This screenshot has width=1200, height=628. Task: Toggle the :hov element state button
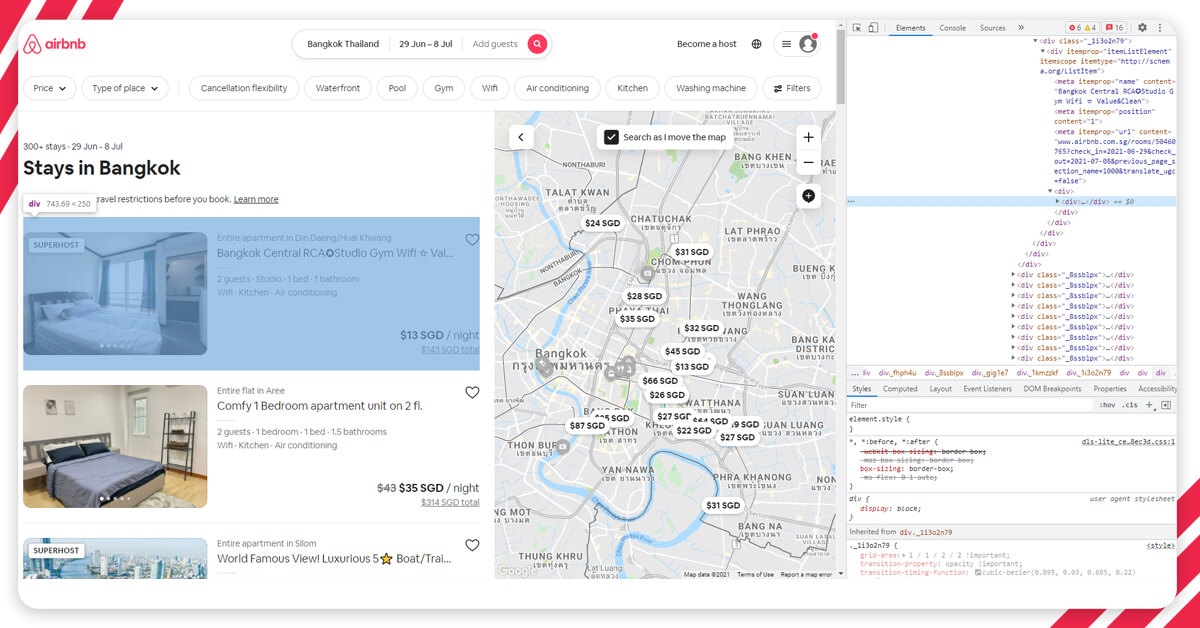coord(1107,405)
